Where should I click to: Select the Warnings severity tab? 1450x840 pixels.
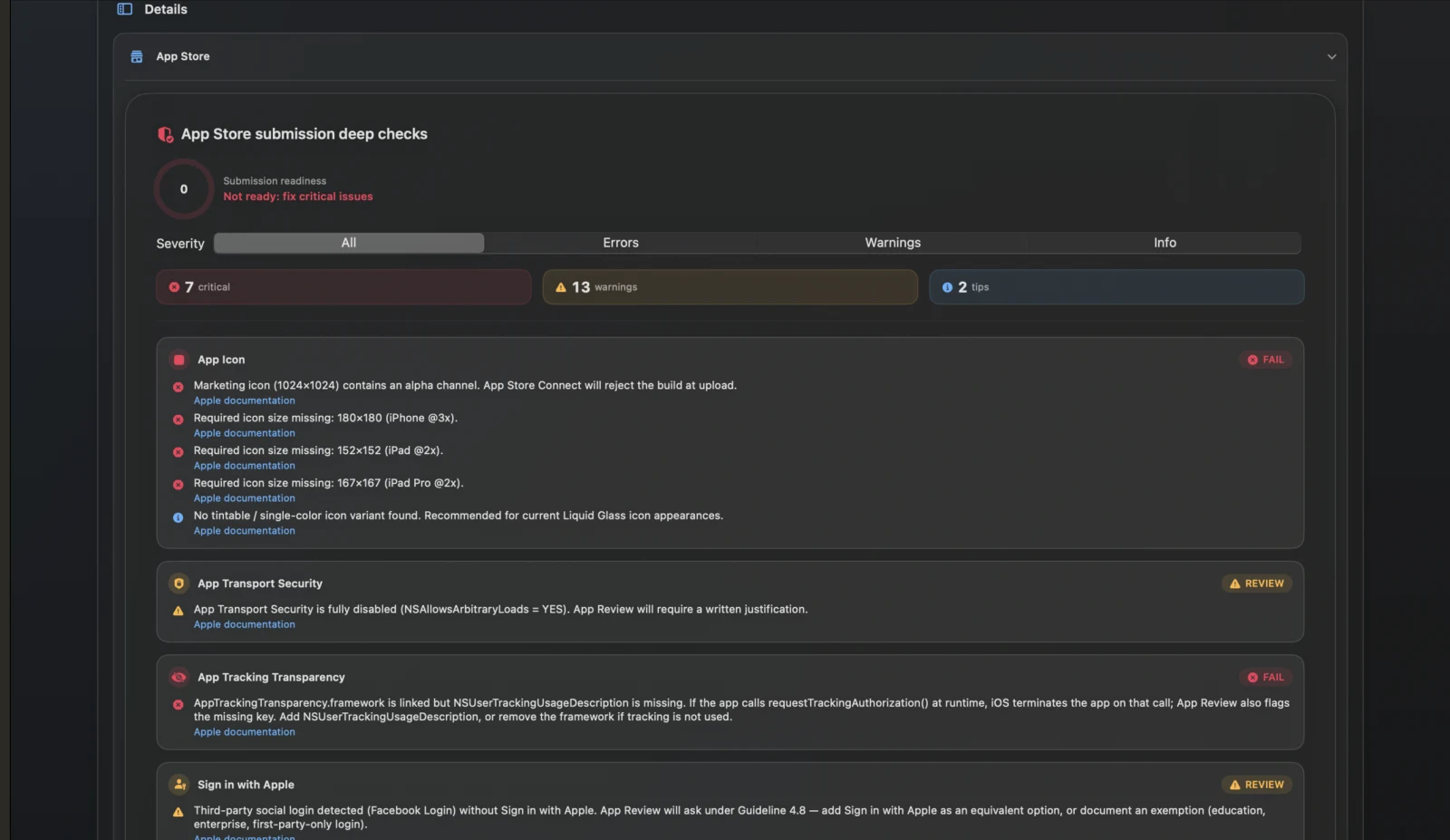coord(893,243)
